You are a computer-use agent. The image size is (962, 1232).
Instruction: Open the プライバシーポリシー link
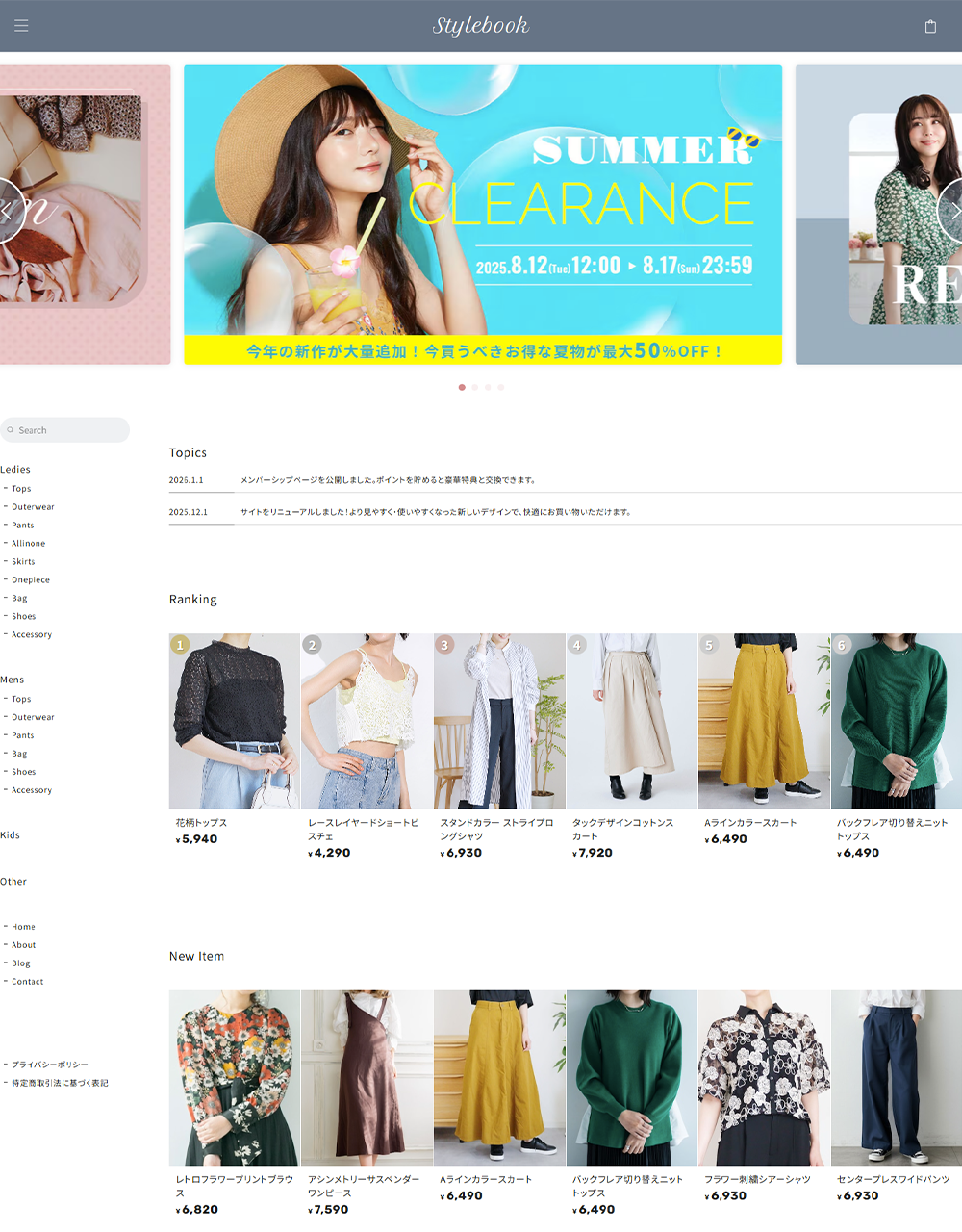[50, 1065]
